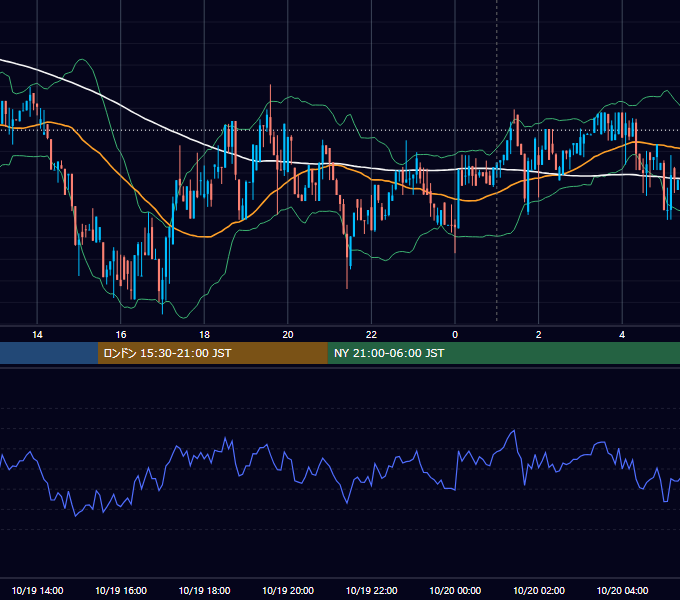Click the 10/19 14:00 date label
Viewport: 680px width, 600px height.
coord(37,590)
